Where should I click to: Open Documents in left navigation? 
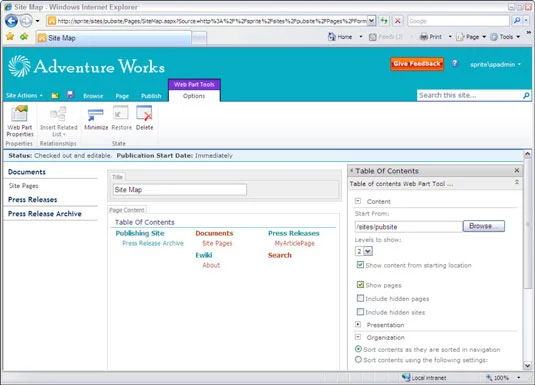(x=27, y=172)
